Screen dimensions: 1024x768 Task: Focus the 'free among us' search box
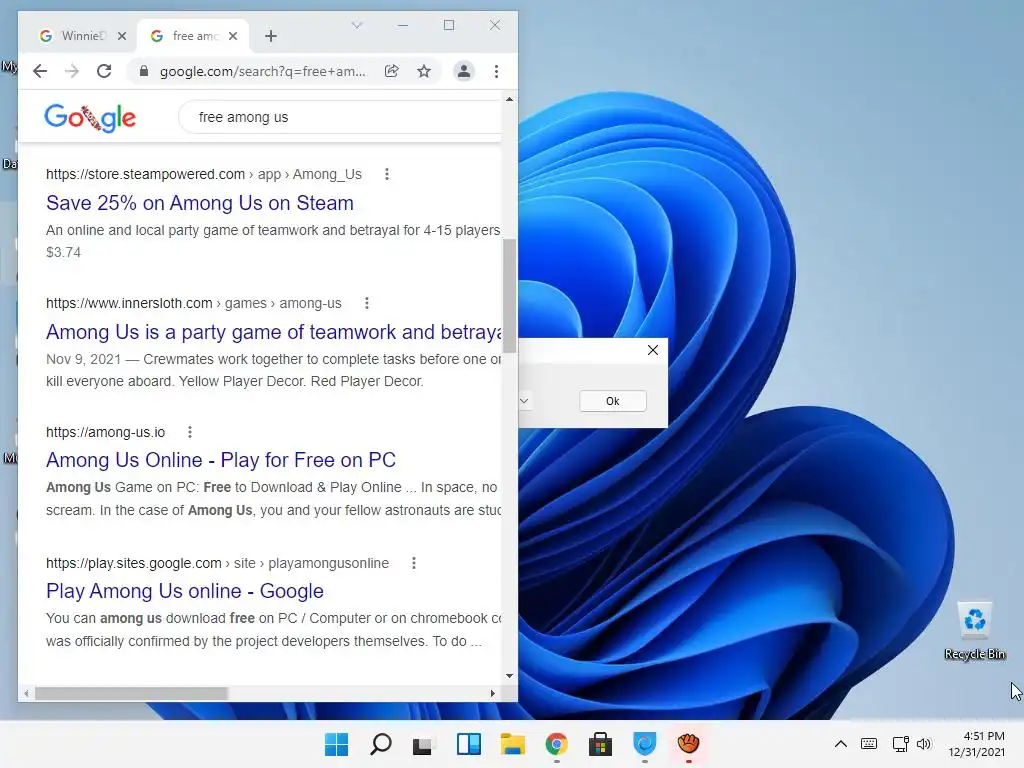(x=340, y=117)
